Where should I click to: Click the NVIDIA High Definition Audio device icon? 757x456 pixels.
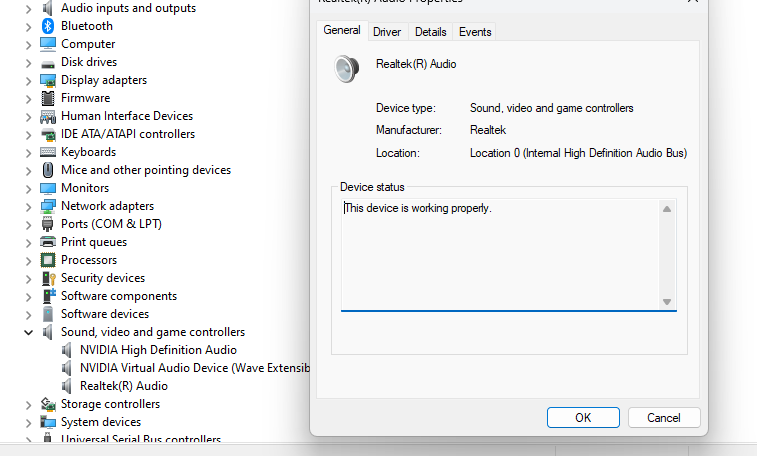[x=67, y=350]
